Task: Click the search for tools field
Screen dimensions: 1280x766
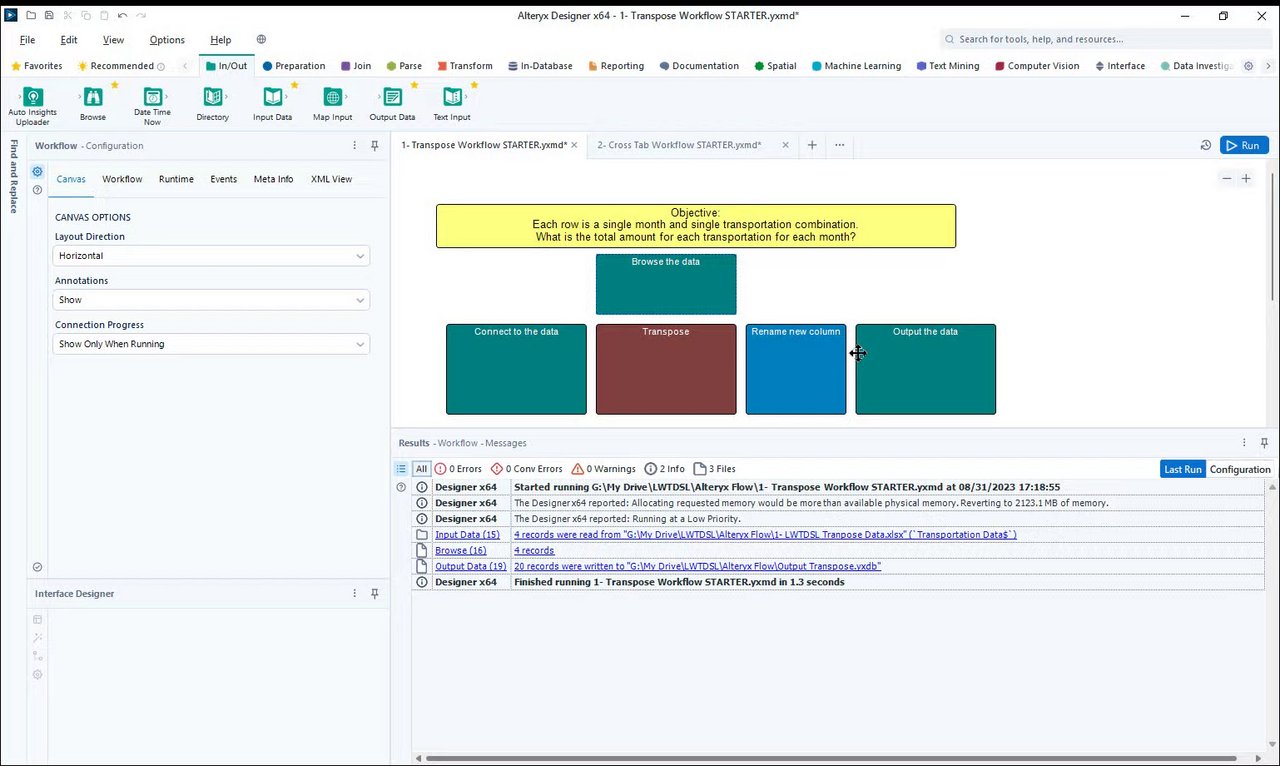Action: [x=1105, y=40]
